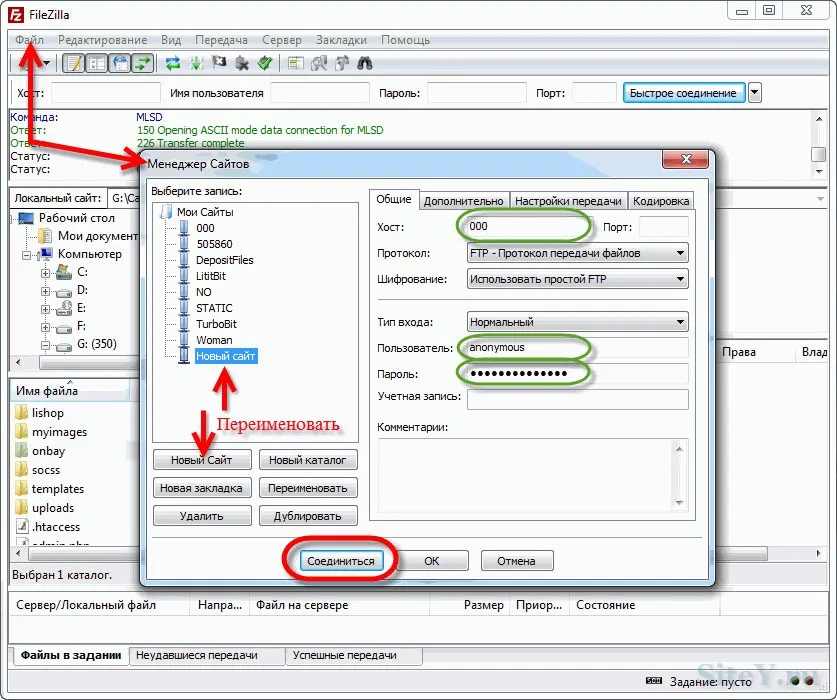Toggle the remote directory tree icon

tap(120, 64)
